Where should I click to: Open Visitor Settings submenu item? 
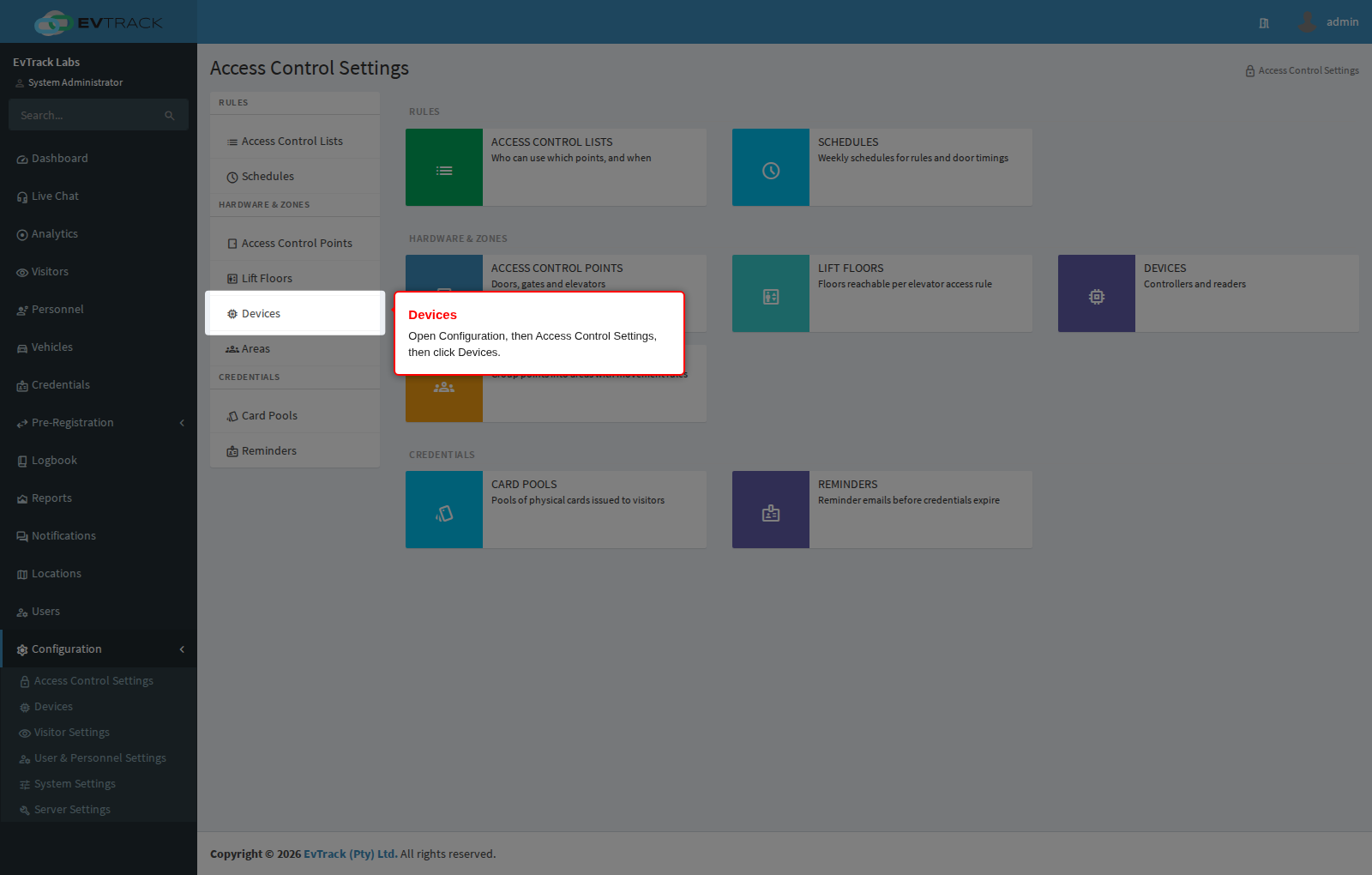tap(99, 733)
